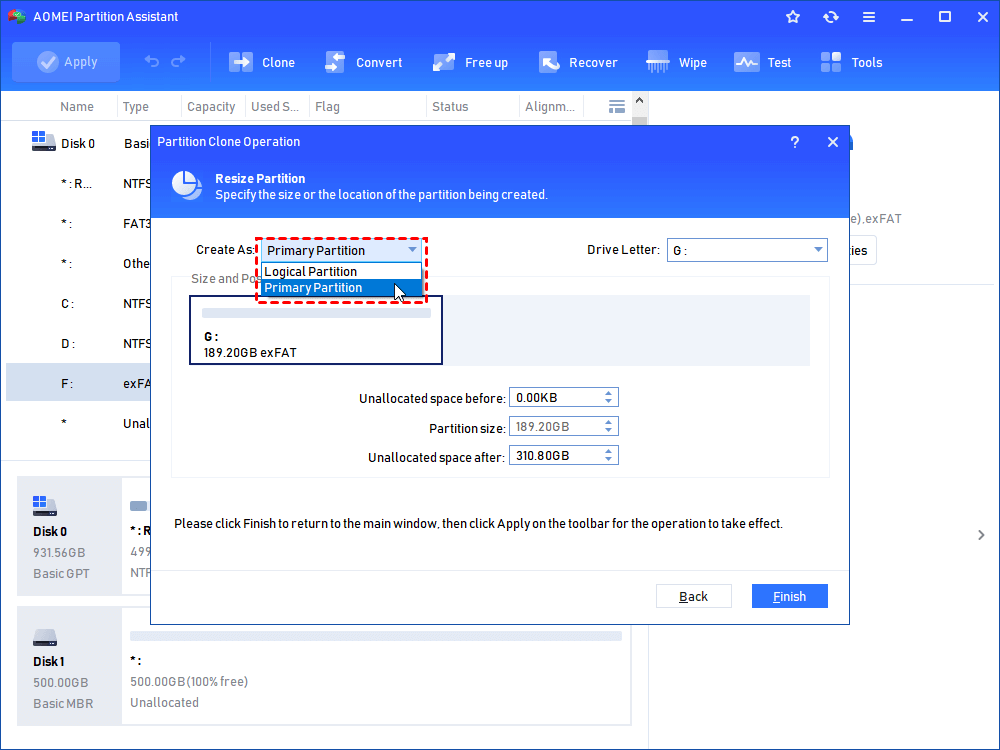Click the Resize Partition pie chart icon
1000x750 pixels.
[x=187, y=186]
